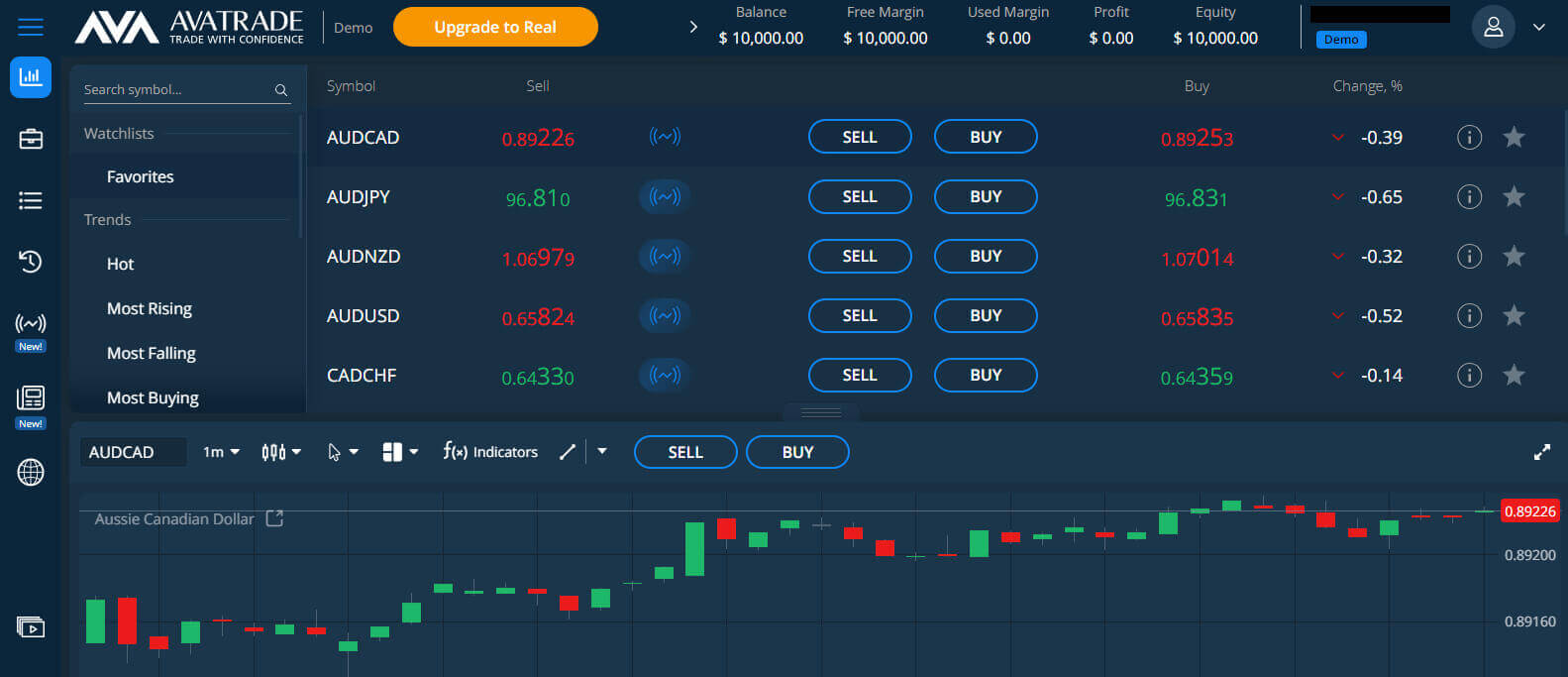The image size is (1568, 677).
Task: Select Most Rising in Trends list
Action: coord(150,308)
